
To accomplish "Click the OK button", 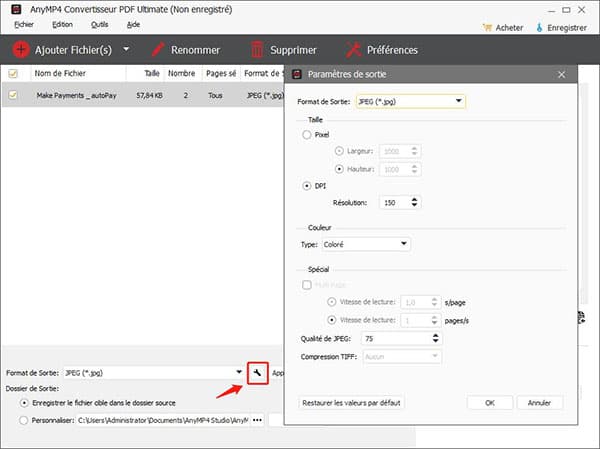I will click(490, 402).
